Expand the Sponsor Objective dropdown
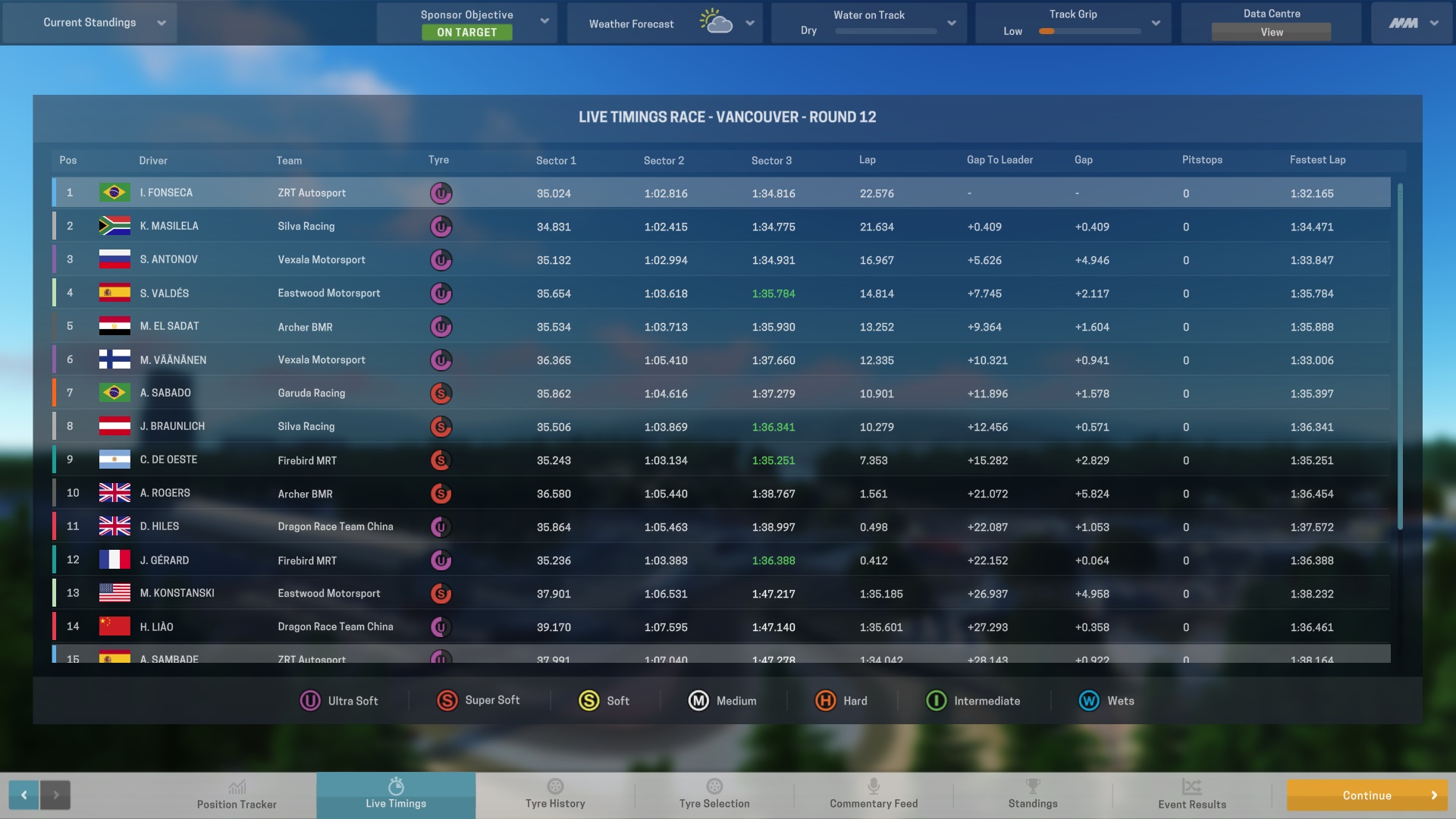1456x819 pixels. click(x=544, y=21)
